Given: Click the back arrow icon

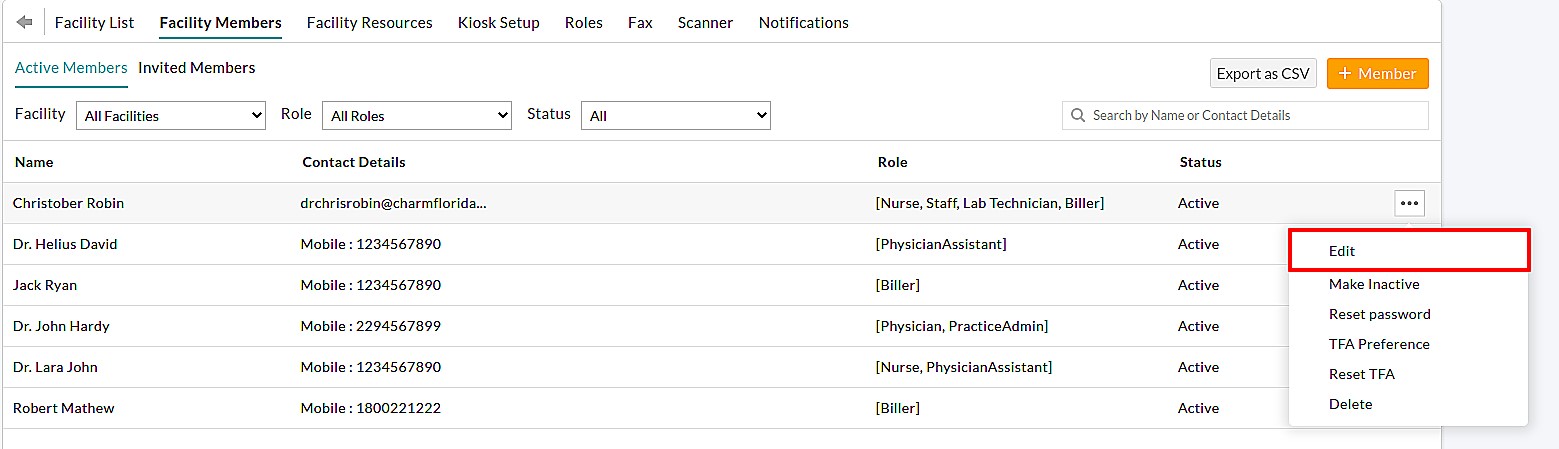Looking at the screenshot, I should (25, 22).
